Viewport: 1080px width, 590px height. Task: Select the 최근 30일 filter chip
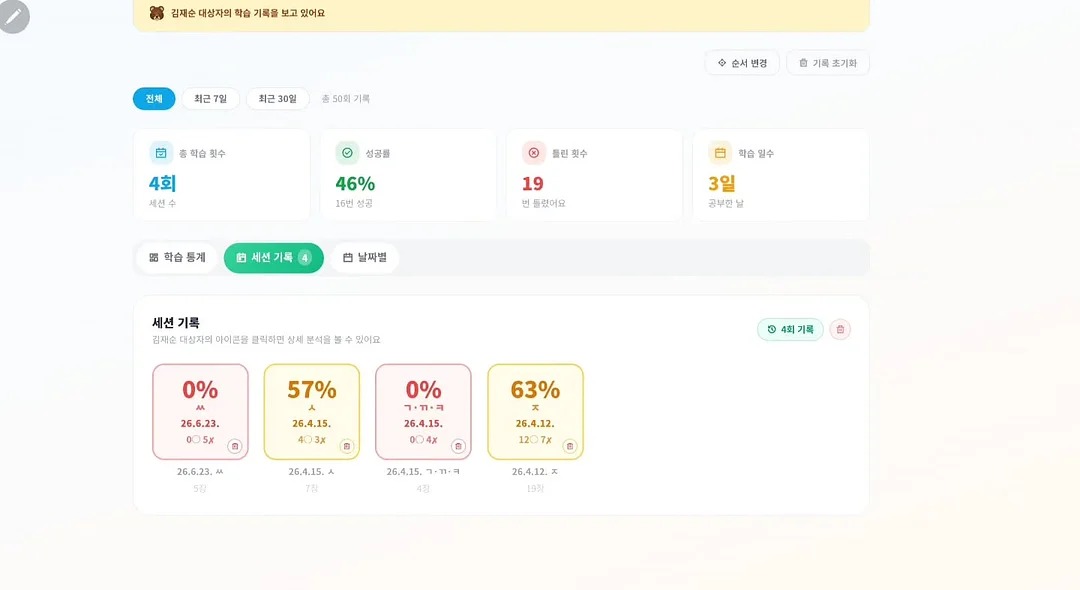278,98
